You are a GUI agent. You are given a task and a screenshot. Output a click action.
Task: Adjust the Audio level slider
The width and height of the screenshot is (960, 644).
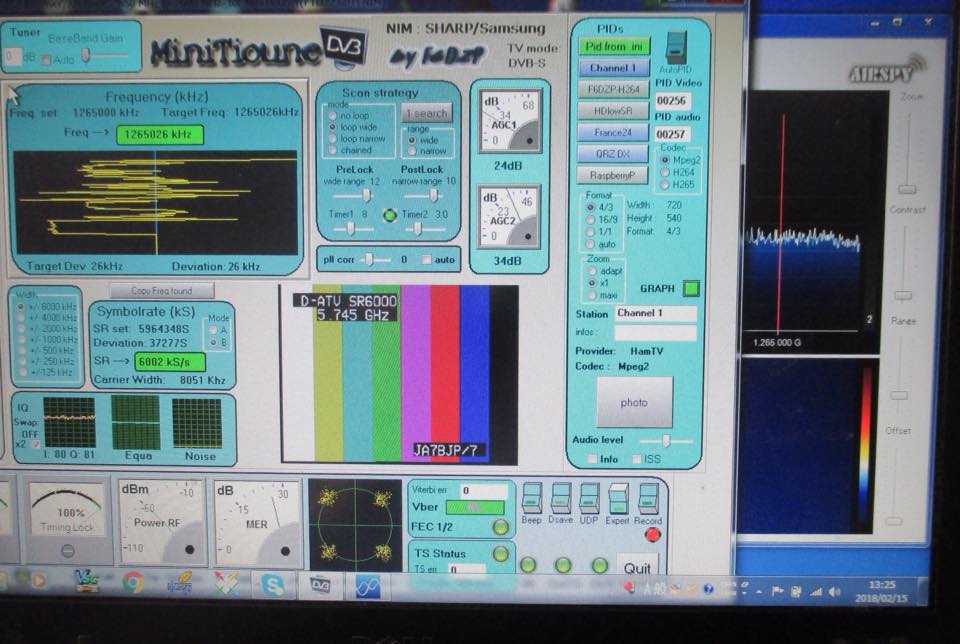pos(666,440)
